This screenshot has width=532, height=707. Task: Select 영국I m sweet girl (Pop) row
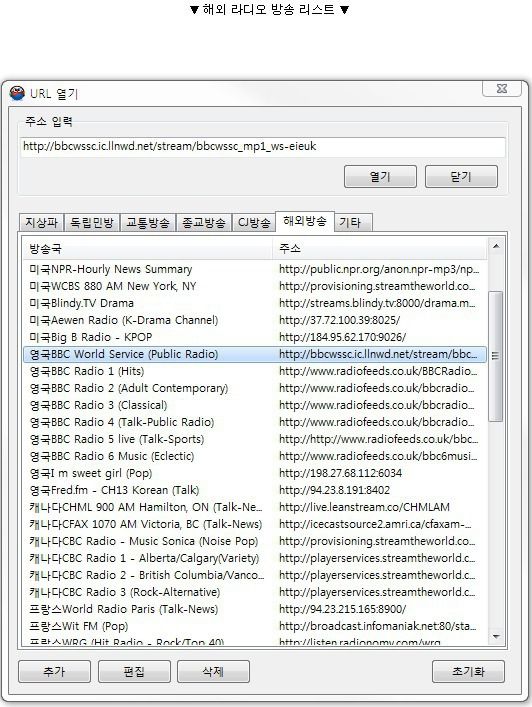[255, 473]
